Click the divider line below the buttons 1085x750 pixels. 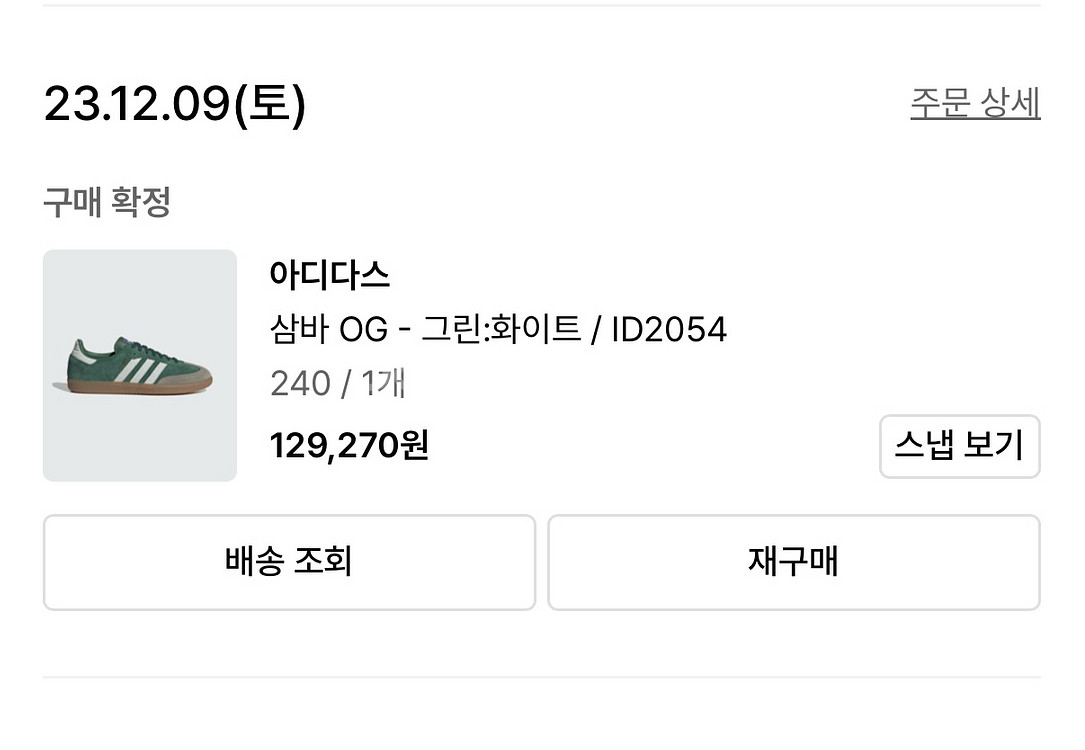coord(541,677)
